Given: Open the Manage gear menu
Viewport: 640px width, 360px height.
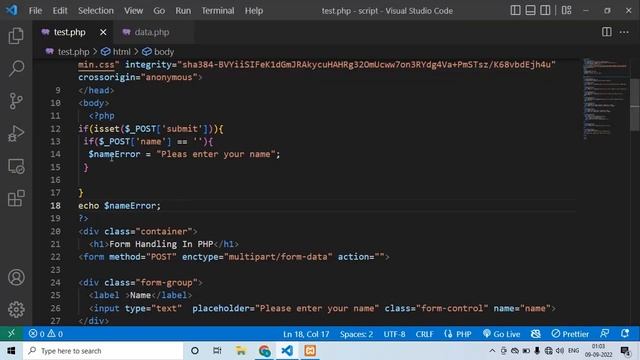Looking at the screenshot, I should tap(16, 309).
